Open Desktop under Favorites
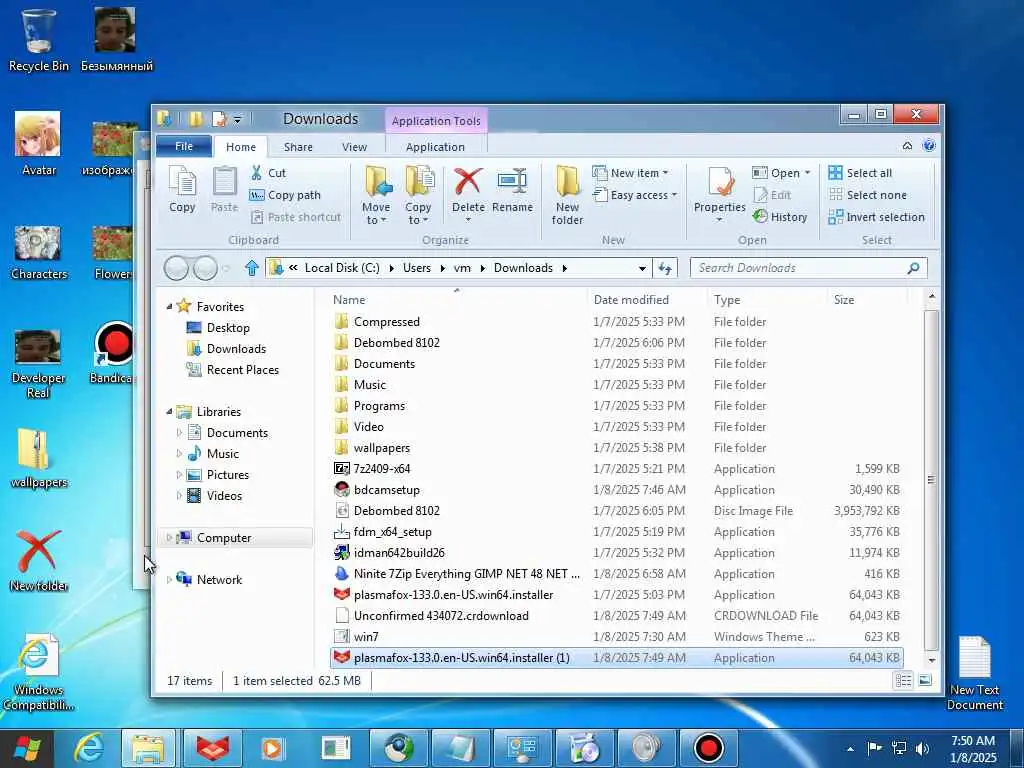Screen dimensions: 1024x768 pos(228,328)
